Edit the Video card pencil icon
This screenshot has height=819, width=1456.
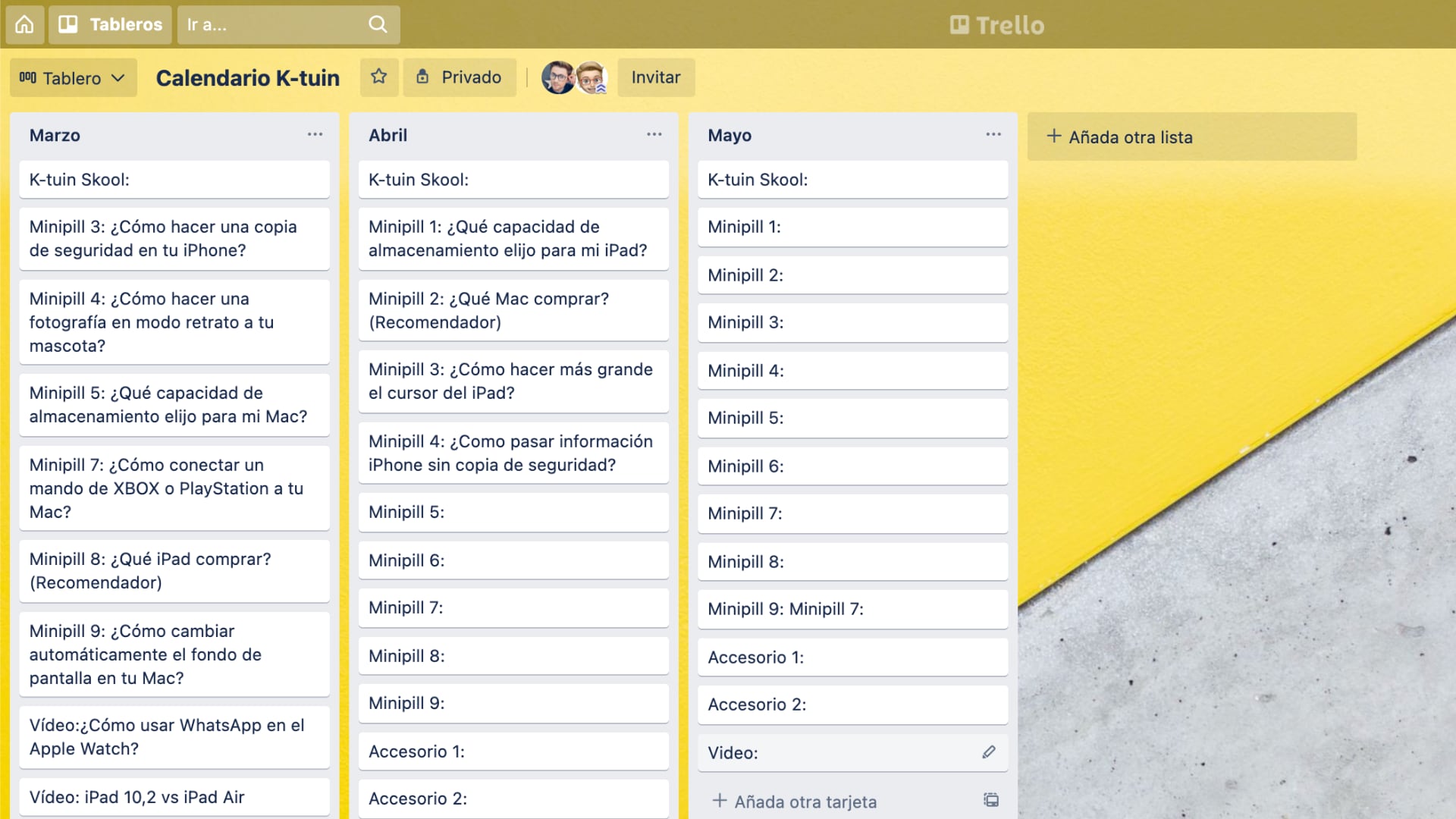point(988,752)
